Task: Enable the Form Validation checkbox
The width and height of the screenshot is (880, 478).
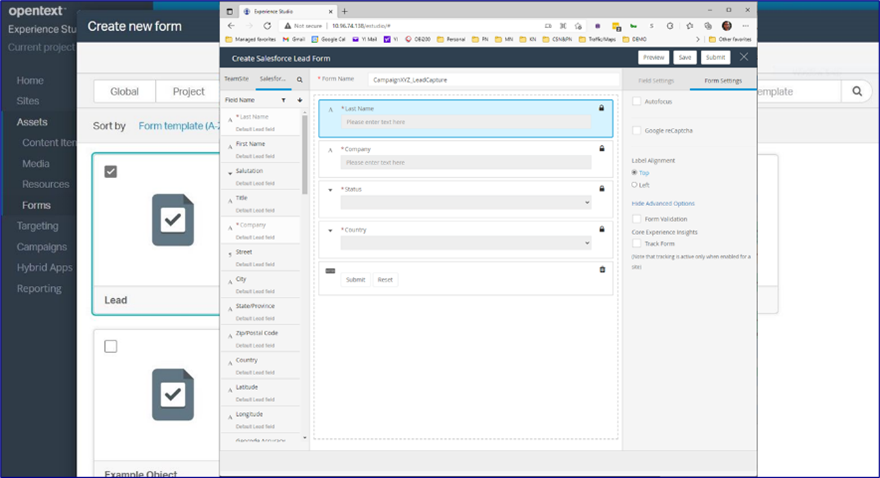Action: pyautogui.click(x=636, y=219)
